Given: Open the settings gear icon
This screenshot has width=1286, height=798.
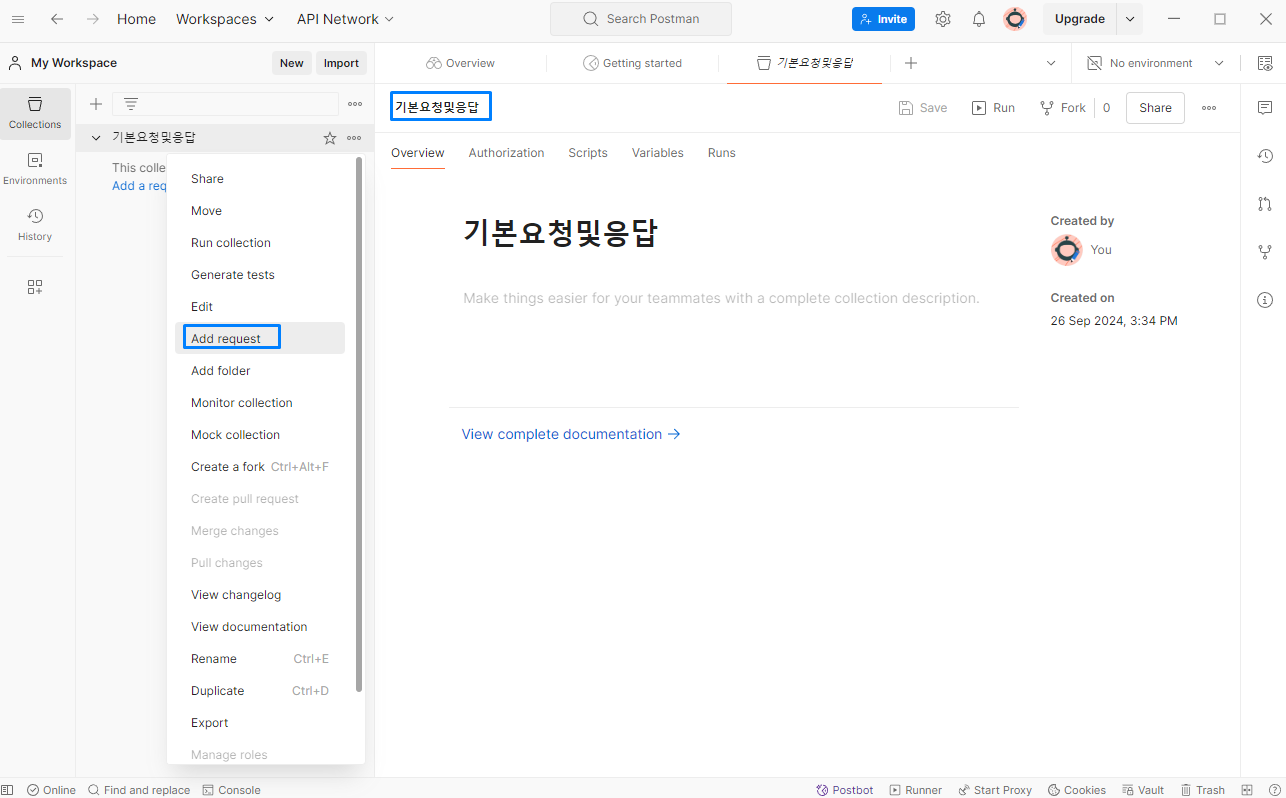Looking at the screenshot, I should tap(943, 19).
